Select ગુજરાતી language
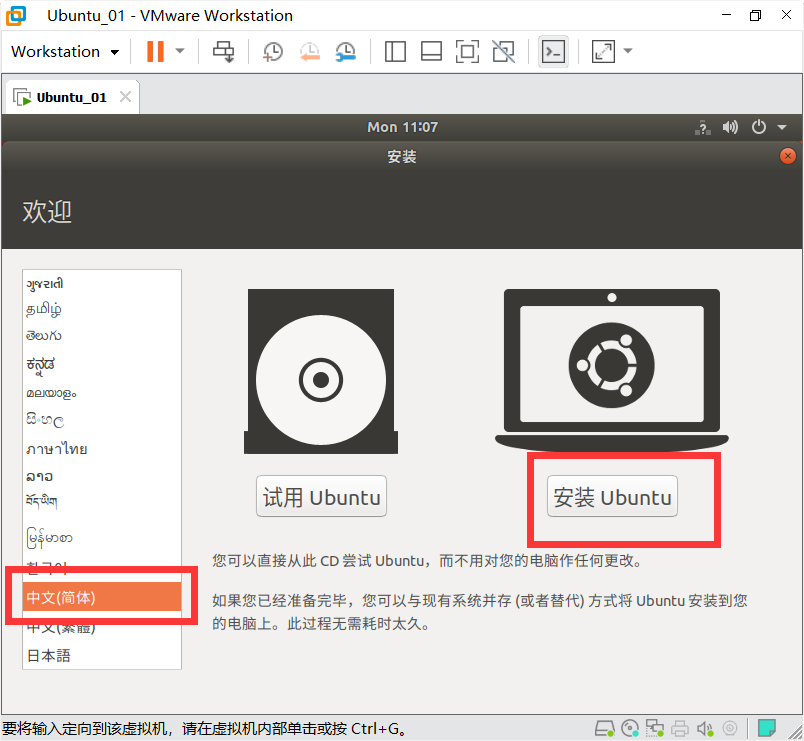 (102, 284)
